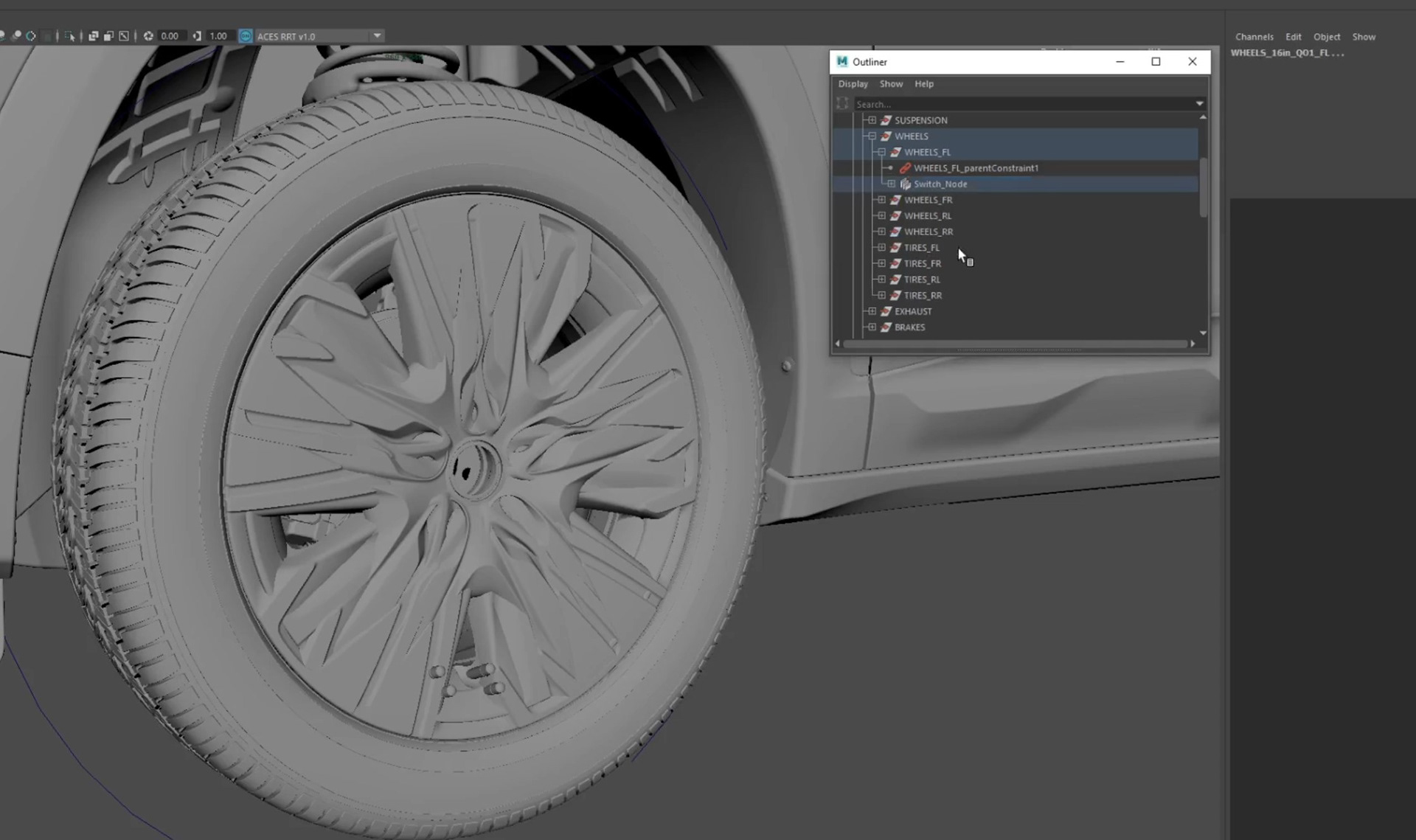Click the Switch_Node icon in Outliner

[905, 184]
